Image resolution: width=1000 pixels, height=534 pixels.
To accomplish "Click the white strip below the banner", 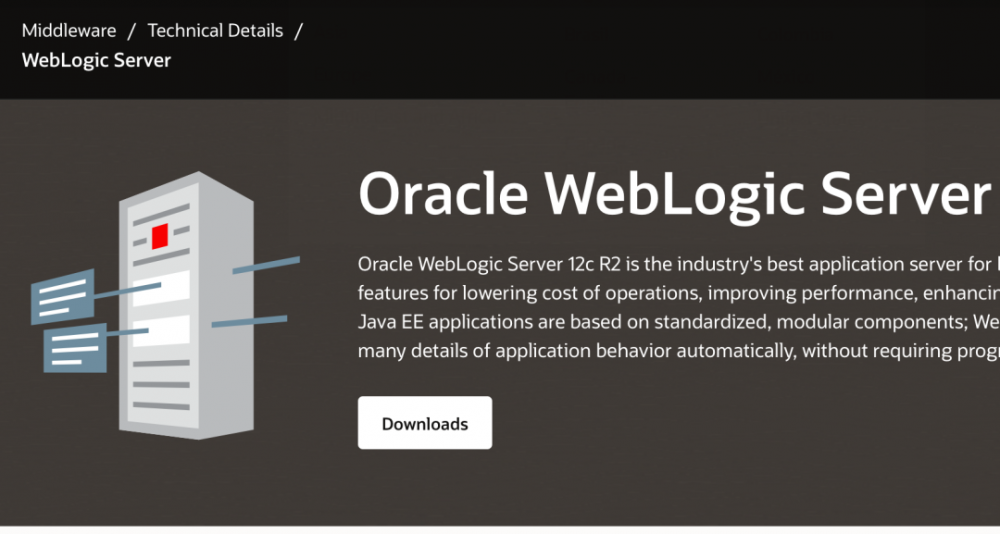I will coord(500,529).
